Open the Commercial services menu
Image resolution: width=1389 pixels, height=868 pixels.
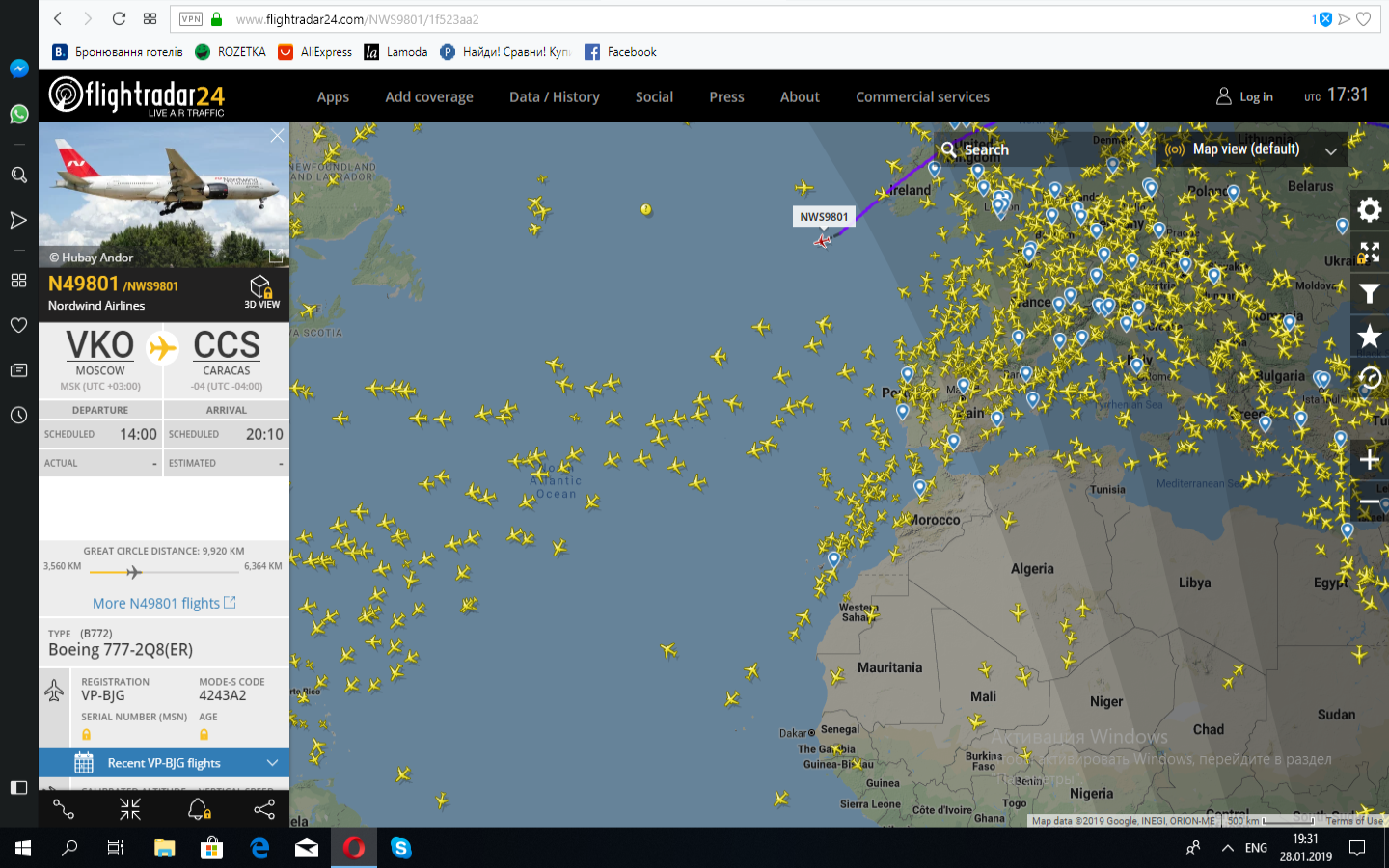point(922,96)
